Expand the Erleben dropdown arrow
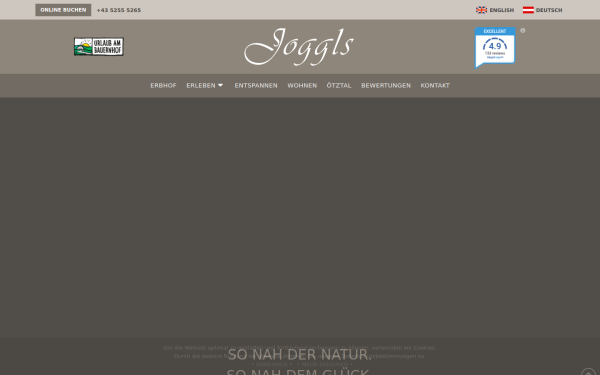The height and width of the screenshot is (375, 600). (x=220, y=85)
